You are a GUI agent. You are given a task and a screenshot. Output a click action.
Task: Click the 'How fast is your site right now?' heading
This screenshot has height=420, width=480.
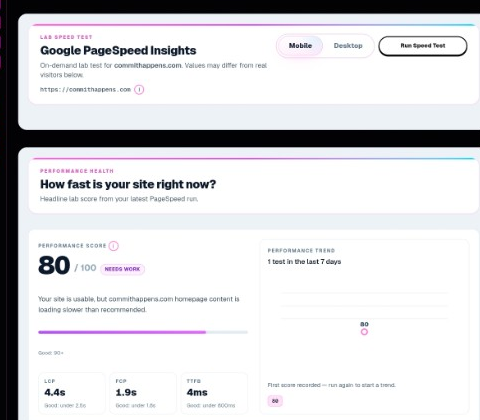128,184
